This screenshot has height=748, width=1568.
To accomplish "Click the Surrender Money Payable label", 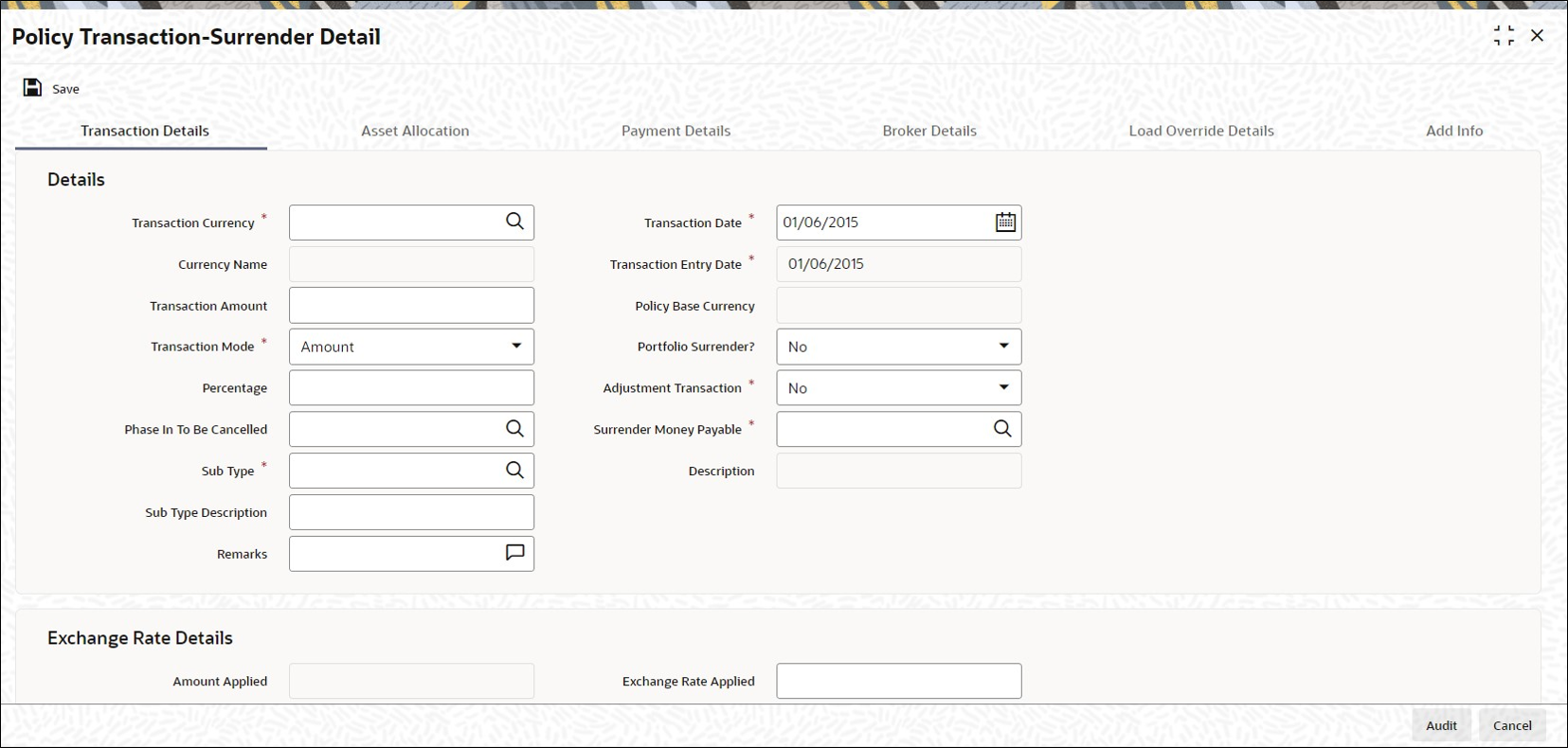I will [x=667, y=430].
